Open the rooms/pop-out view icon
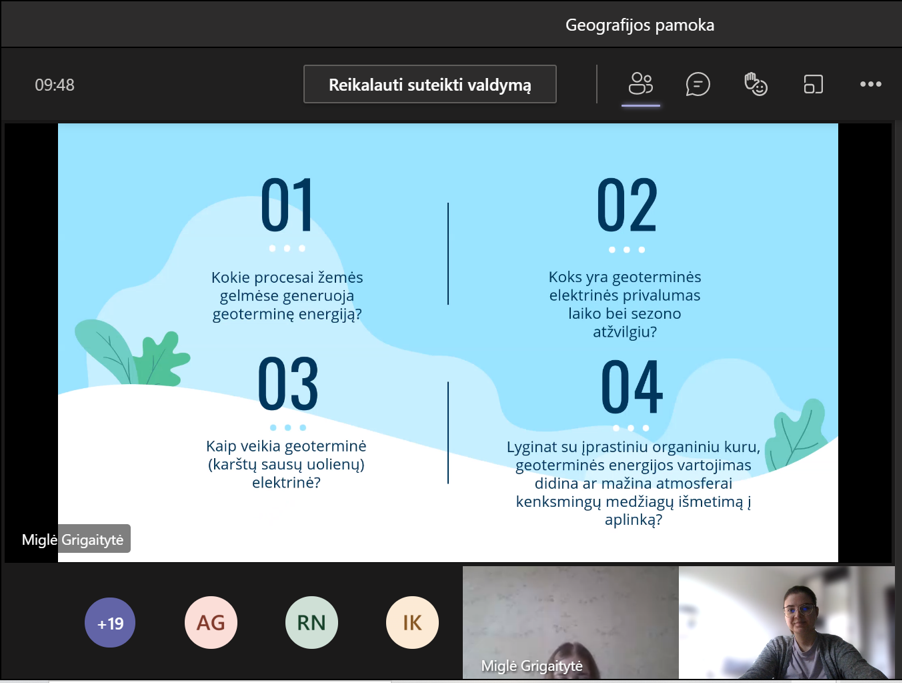The width and height of the screenshot is (902, 683). point(813,85)
